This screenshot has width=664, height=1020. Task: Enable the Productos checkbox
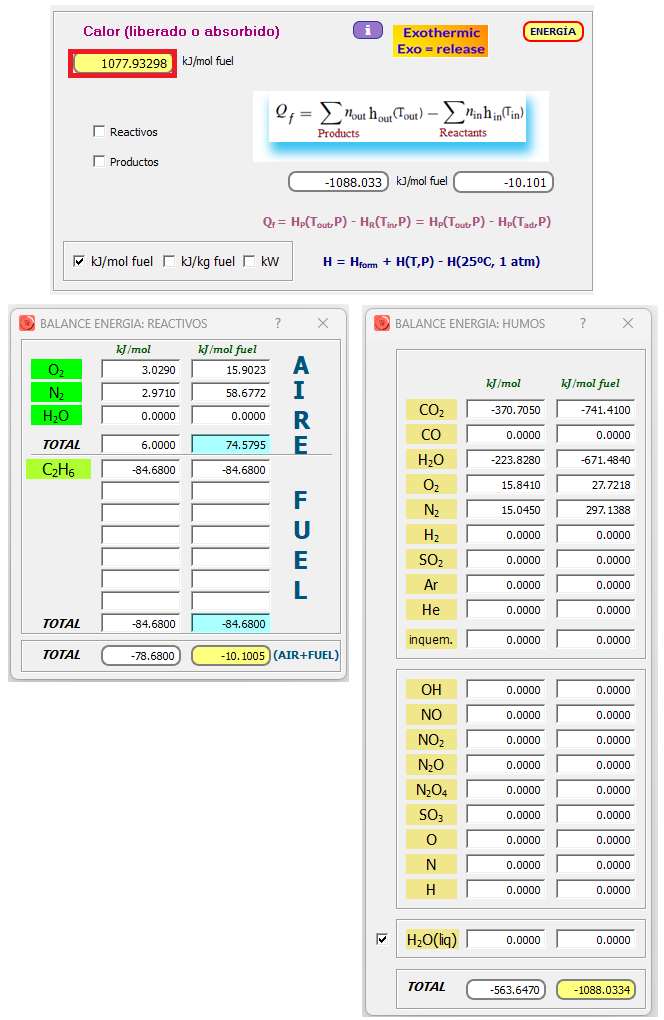[x=99, y=161]
